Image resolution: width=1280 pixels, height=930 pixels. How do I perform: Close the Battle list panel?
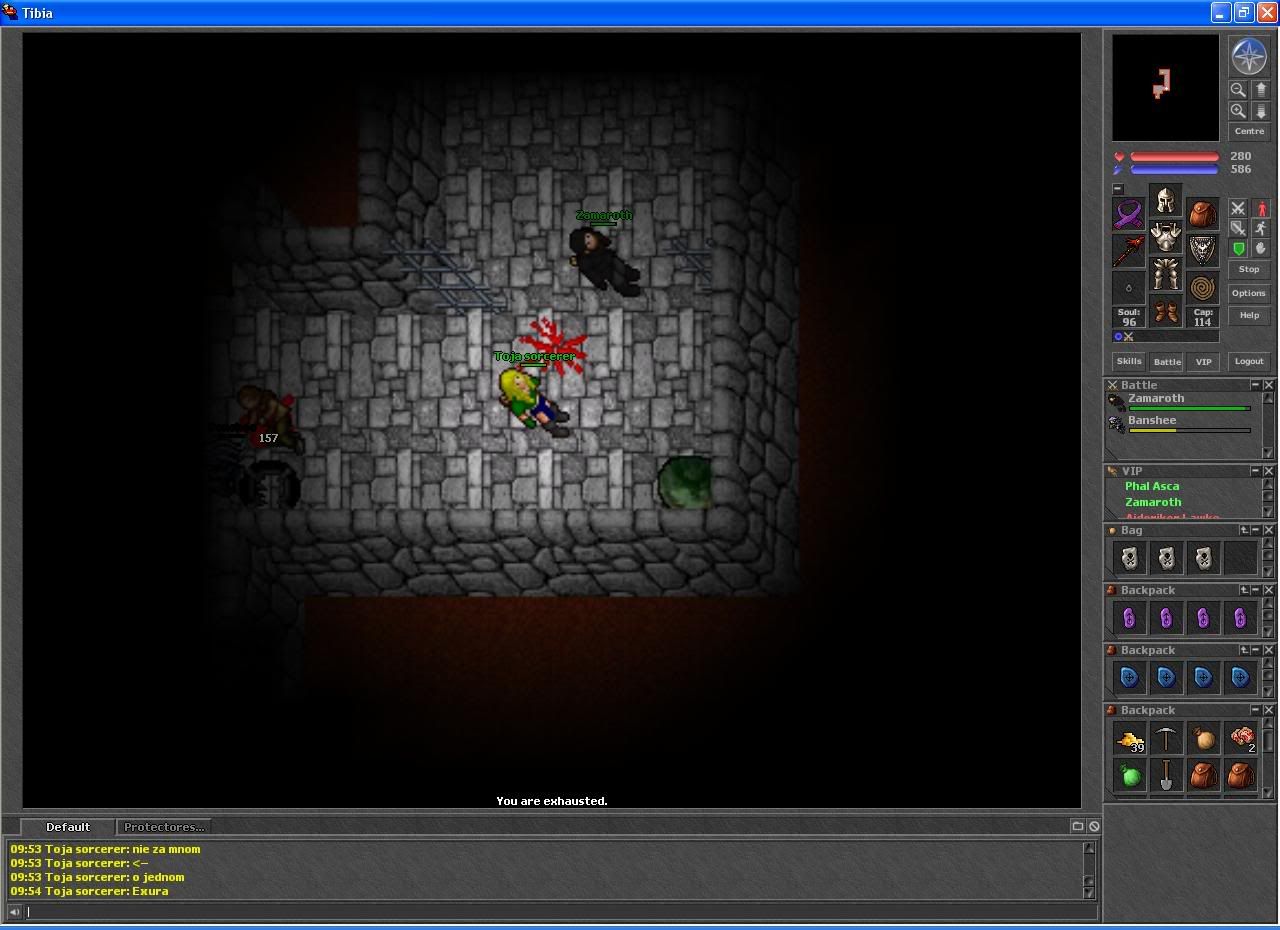1268,385
